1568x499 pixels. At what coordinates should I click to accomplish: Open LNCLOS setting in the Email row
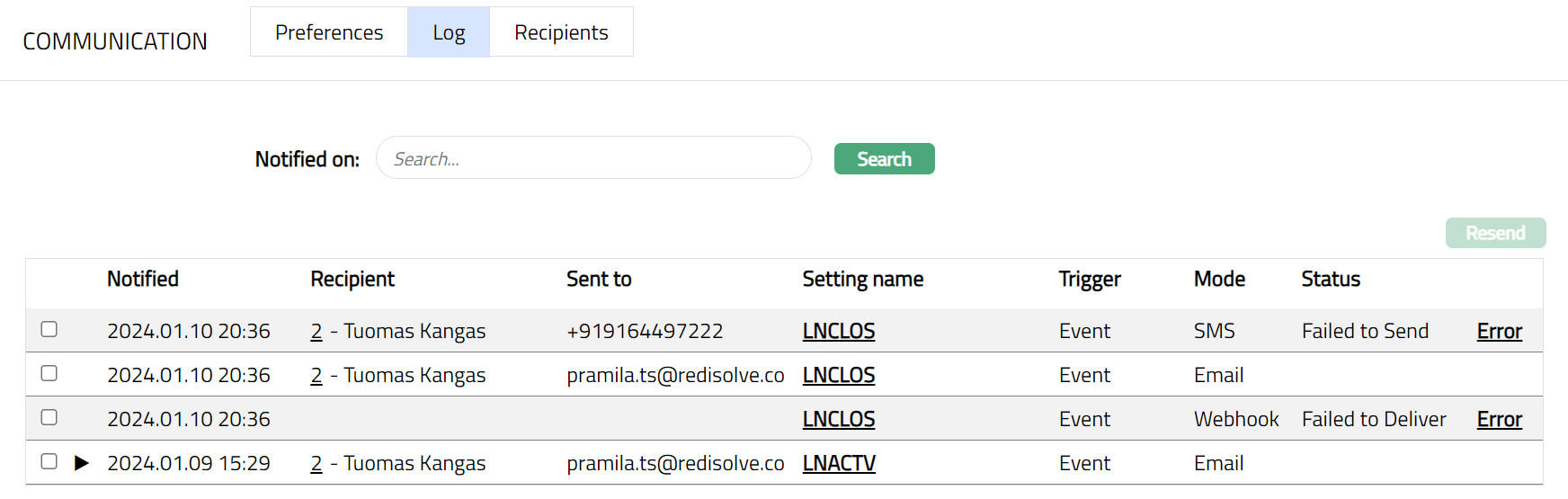838,376
